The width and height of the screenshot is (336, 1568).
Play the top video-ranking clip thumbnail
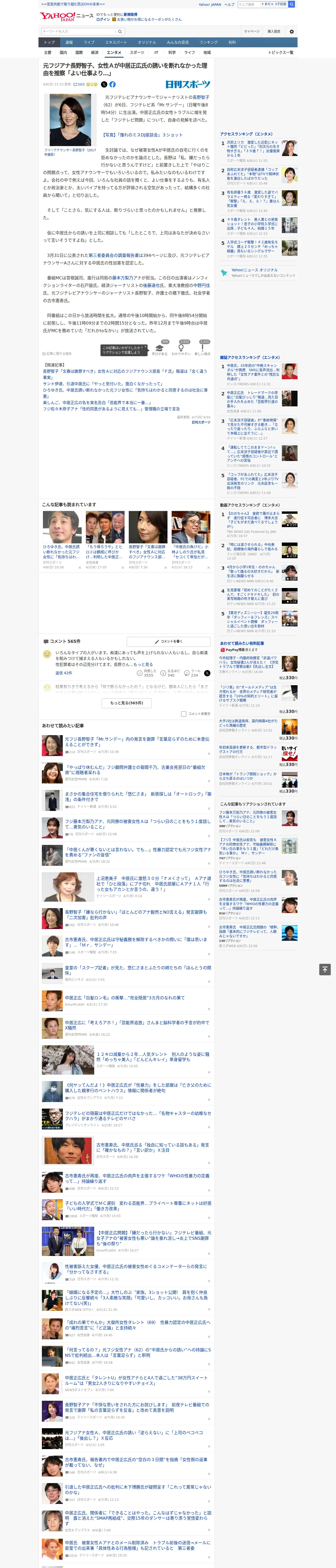point(290,520)
